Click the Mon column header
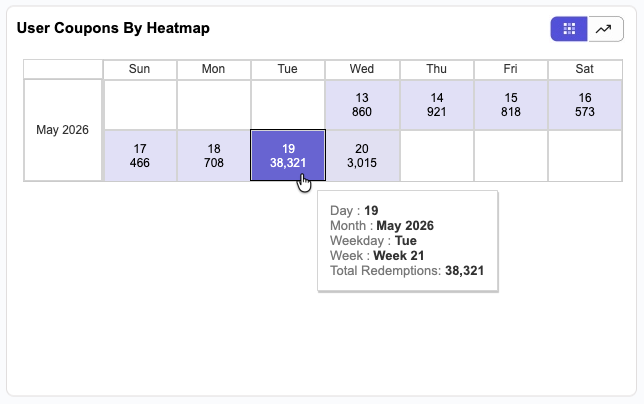Image resolution: width=644 pixels, height=404 pixels. coord(214,69)
